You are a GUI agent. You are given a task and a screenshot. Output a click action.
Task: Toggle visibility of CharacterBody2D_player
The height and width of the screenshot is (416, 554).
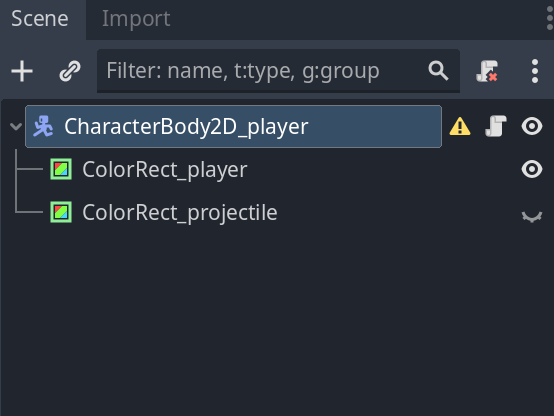click(532, 126)
